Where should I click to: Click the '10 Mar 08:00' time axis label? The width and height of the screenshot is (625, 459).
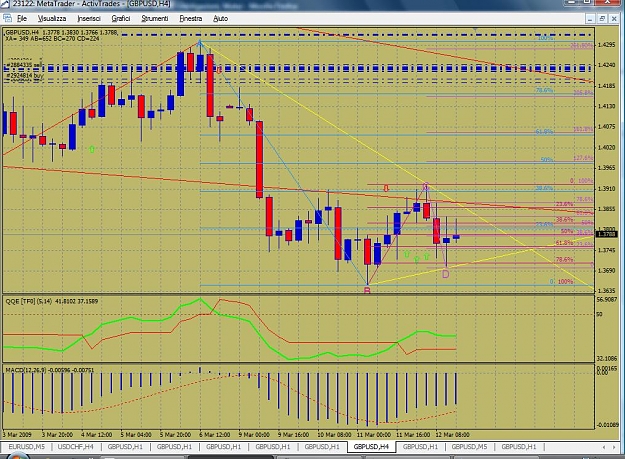point(334,434)
